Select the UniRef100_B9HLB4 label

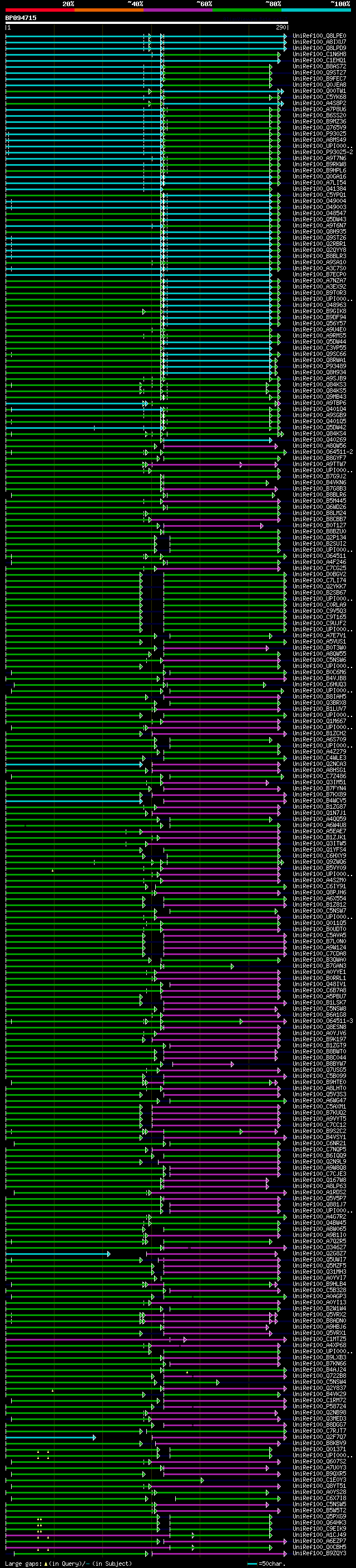pos(319,1284)
